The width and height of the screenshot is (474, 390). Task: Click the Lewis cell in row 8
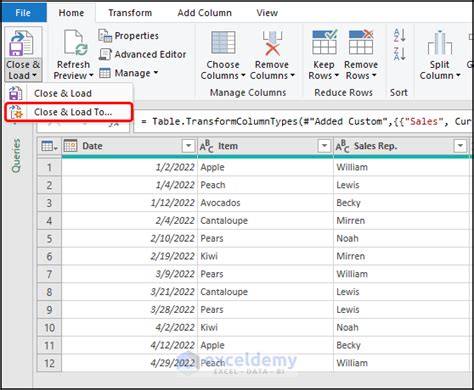[401, 292]
